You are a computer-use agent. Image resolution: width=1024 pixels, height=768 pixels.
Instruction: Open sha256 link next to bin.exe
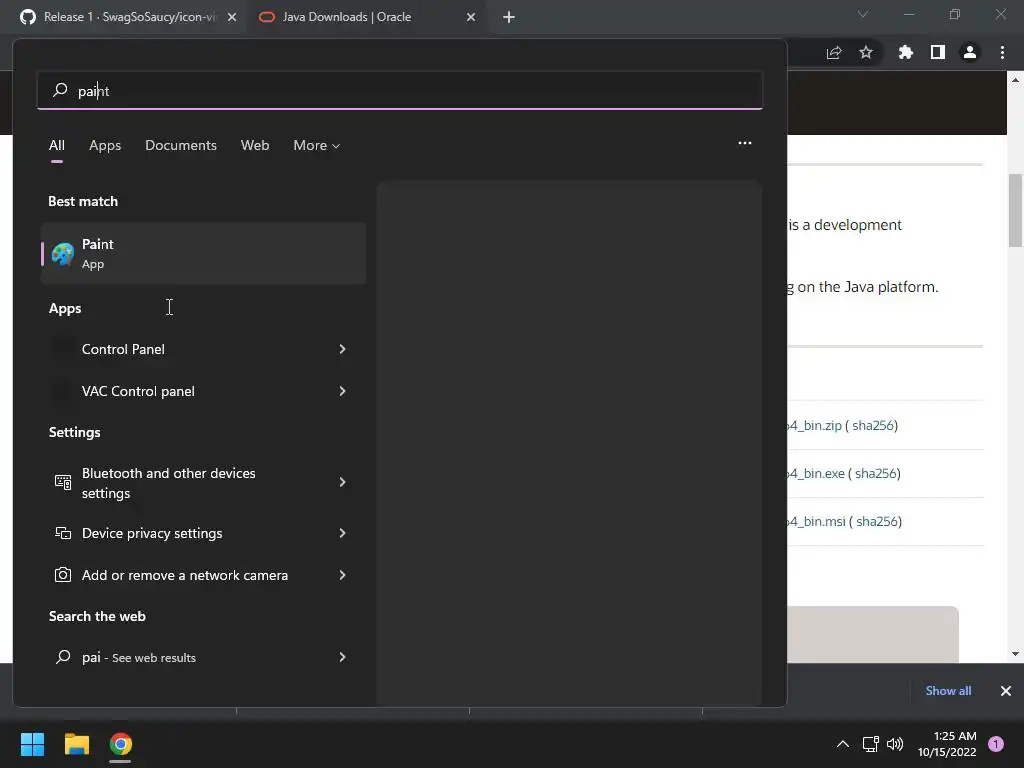click(x=876, y=473)
